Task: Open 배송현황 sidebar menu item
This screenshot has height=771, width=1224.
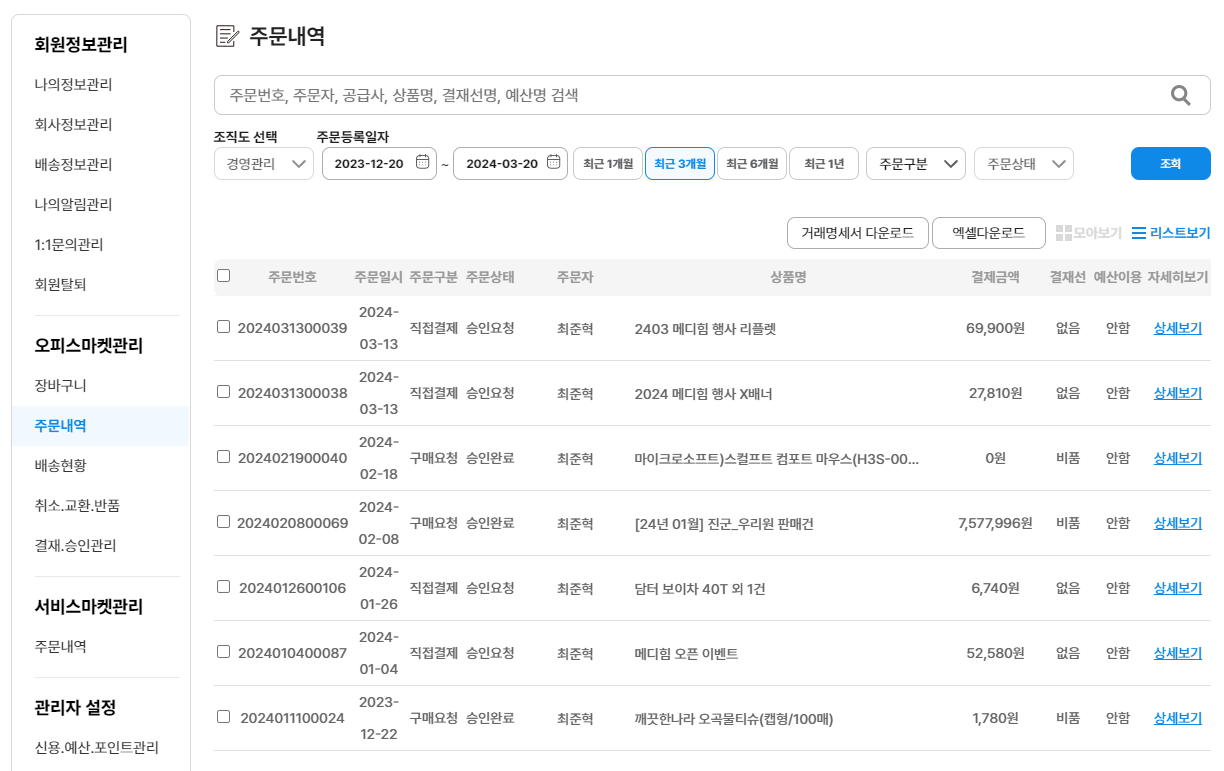Action: tap(60, 465)
